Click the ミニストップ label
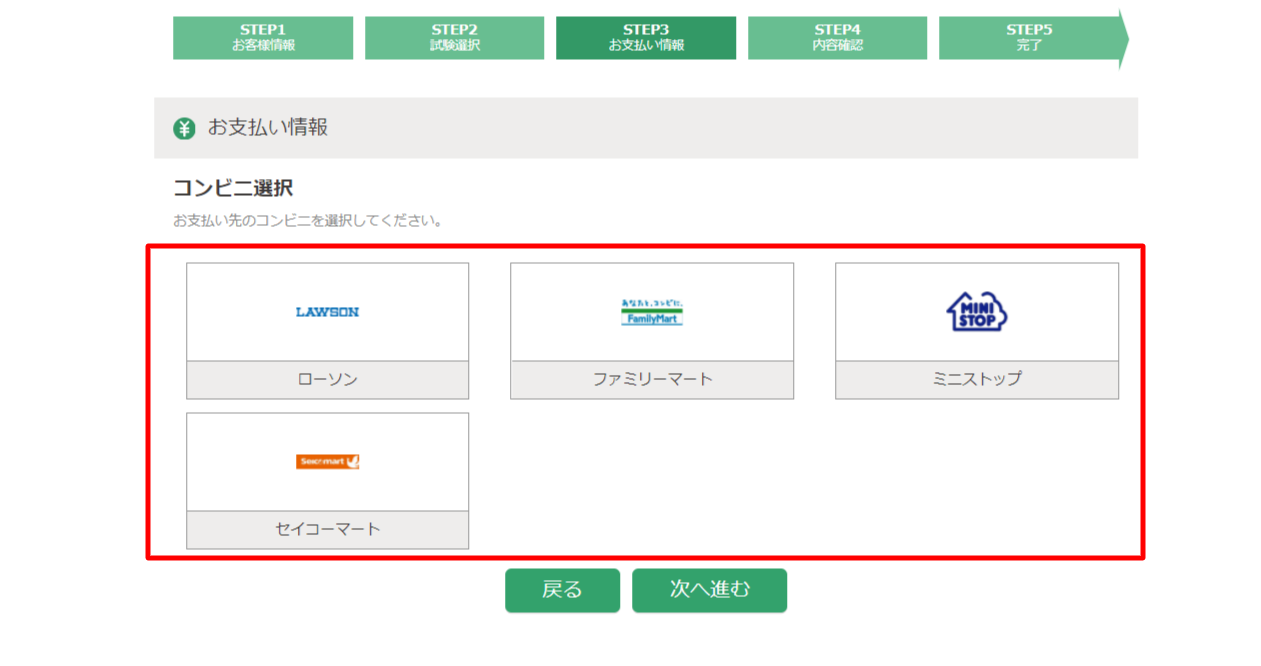1261x666 pixels. coord(977,380)
